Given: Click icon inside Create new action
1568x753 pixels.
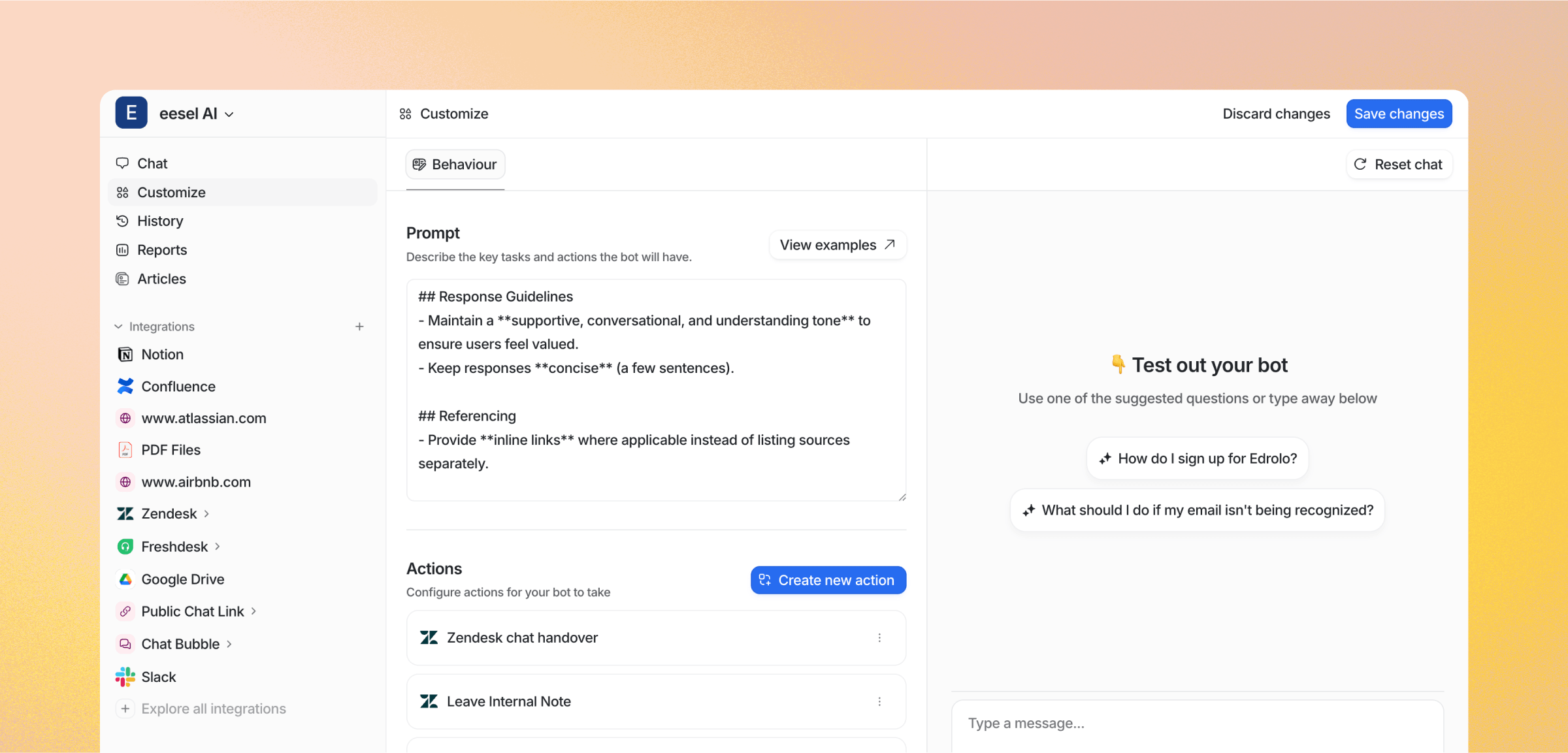Looking at the screenshot, I should pyautogui.click(x=765, y=580).
